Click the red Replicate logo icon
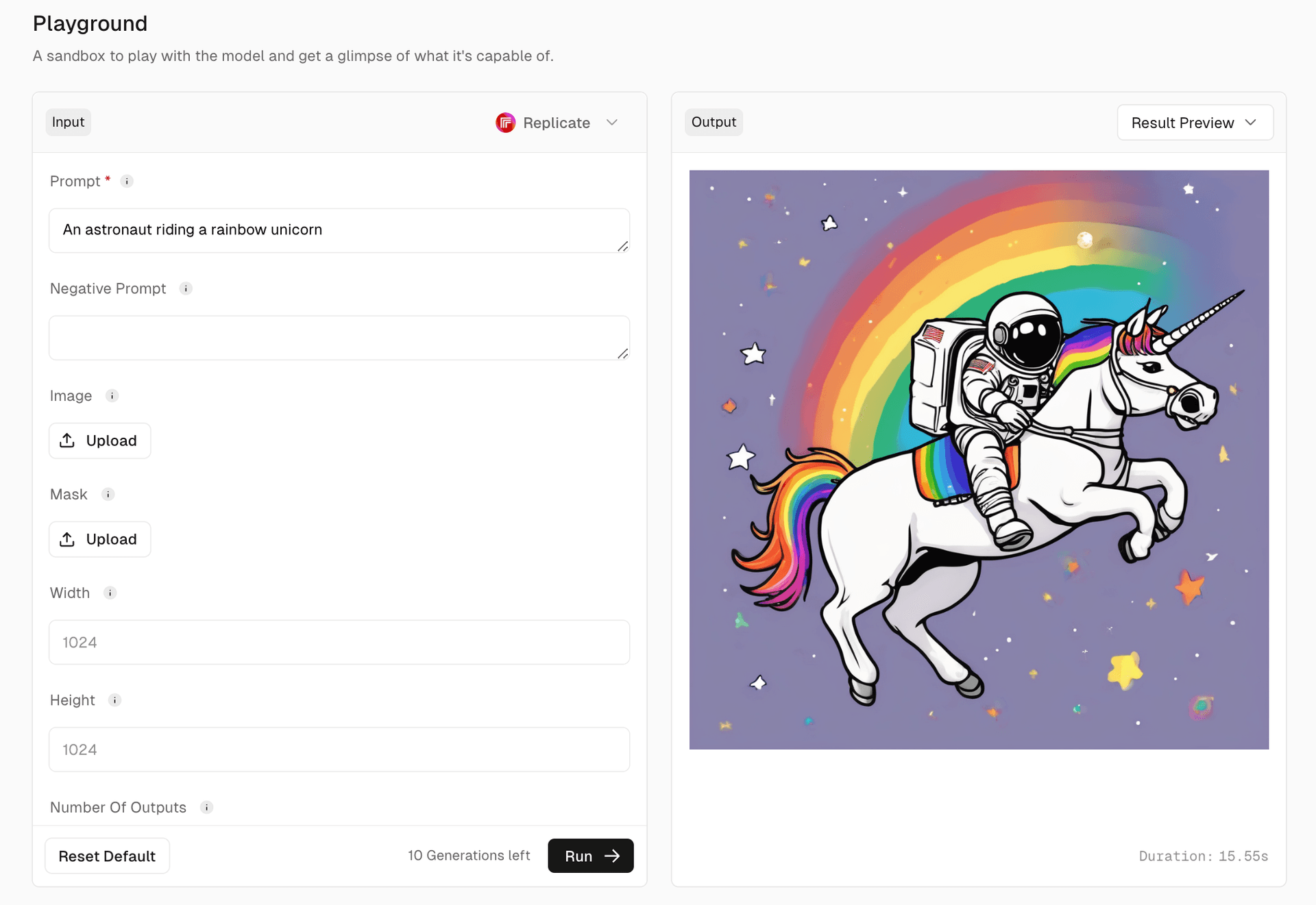Viewport: 1316px width, 905px height. click(505, 123)
